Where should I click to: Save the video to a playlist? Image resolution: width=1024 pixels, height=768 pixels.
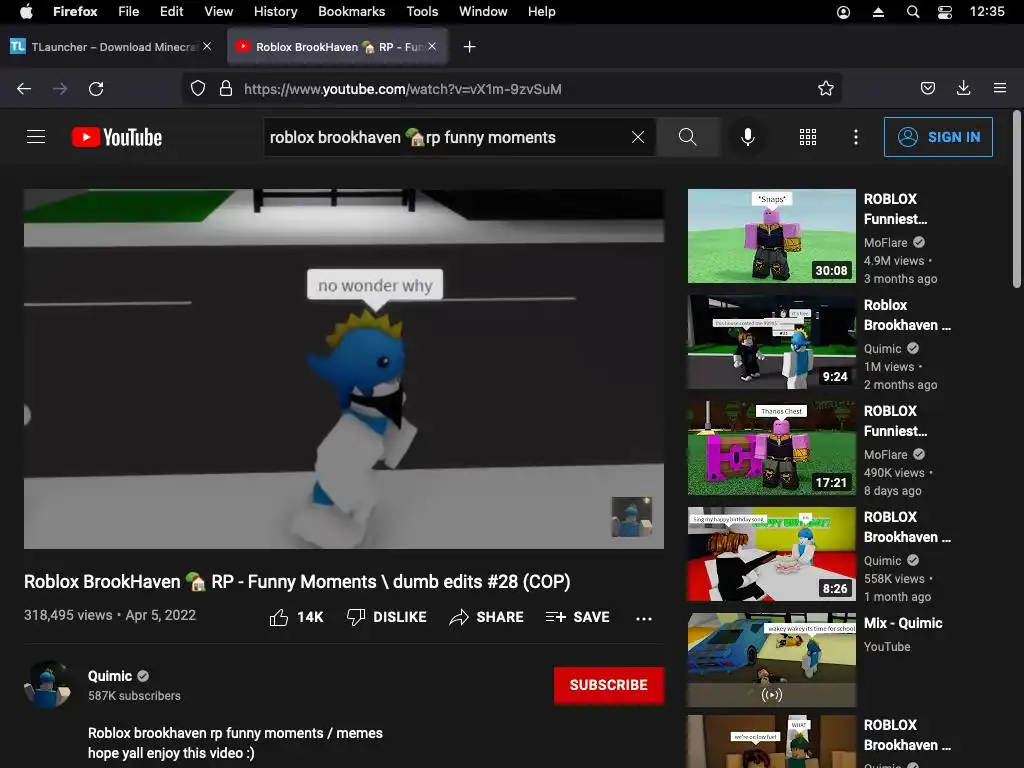(578, 617)
